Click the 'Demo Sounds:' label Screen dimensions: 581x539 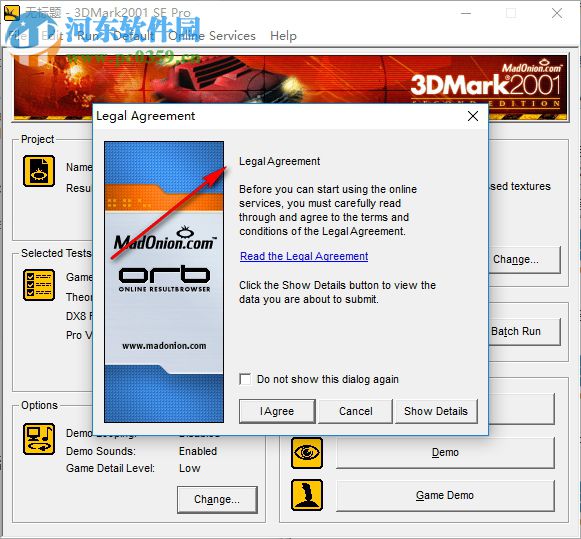tap(101, 451)
